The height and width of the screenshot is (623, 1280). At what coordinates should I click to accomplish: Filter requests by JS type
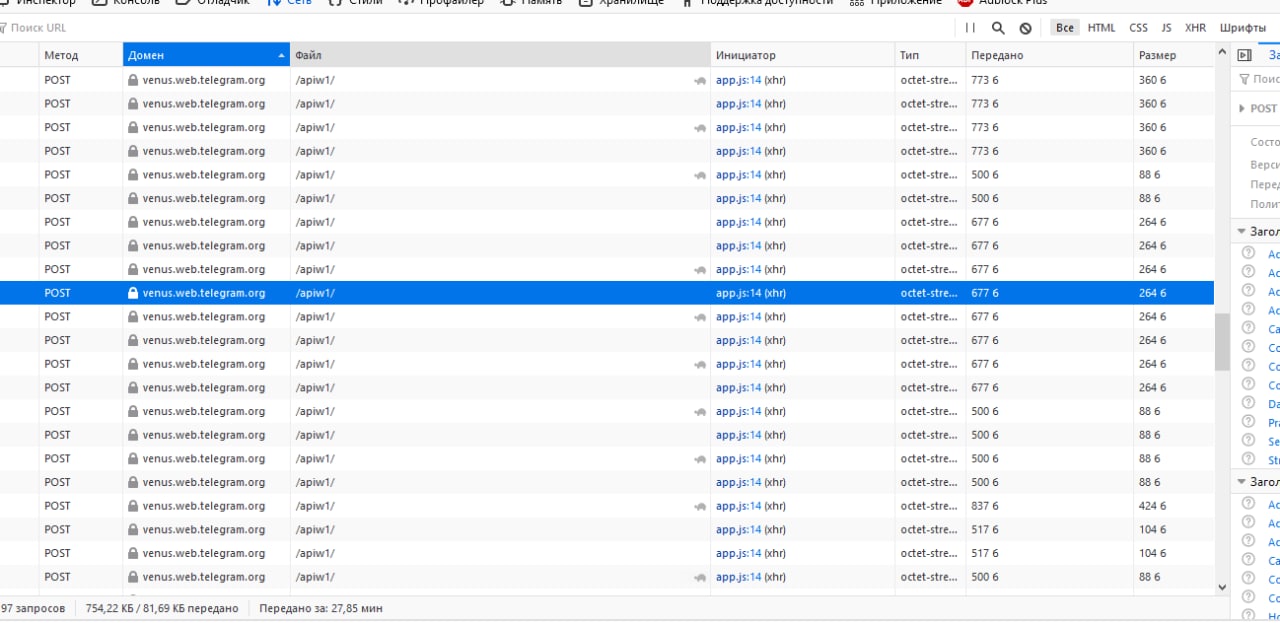coord(1166,28)
